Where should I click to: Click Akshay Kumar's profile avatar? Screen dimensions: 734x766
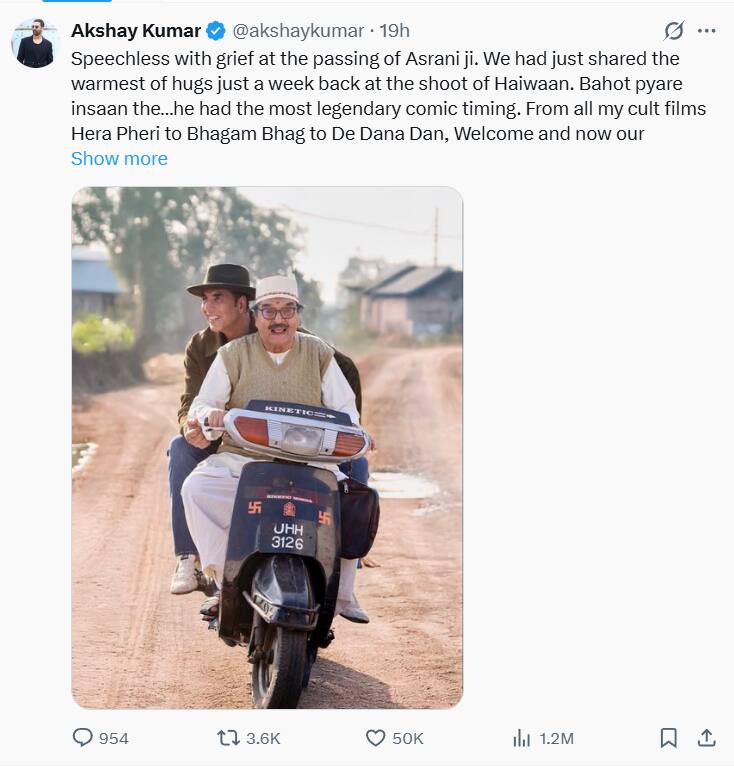[35, 43]
